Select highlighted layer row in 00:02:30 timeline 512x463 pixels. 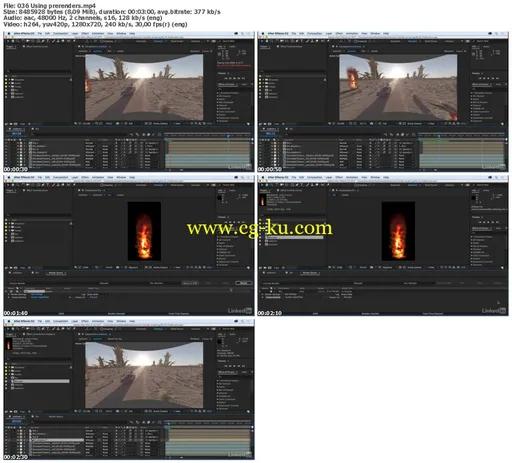coord(57,440)
